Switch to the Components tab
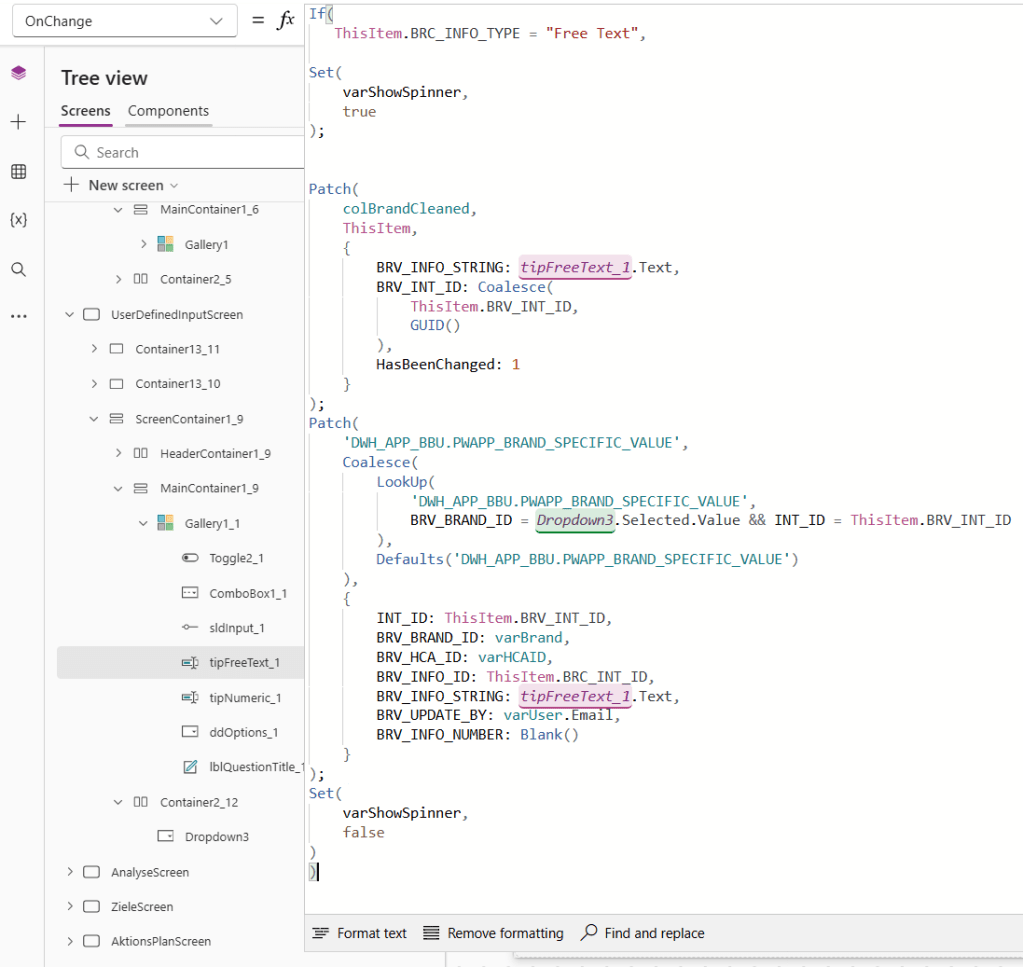Screen dimensions: 1023x967 168,111
